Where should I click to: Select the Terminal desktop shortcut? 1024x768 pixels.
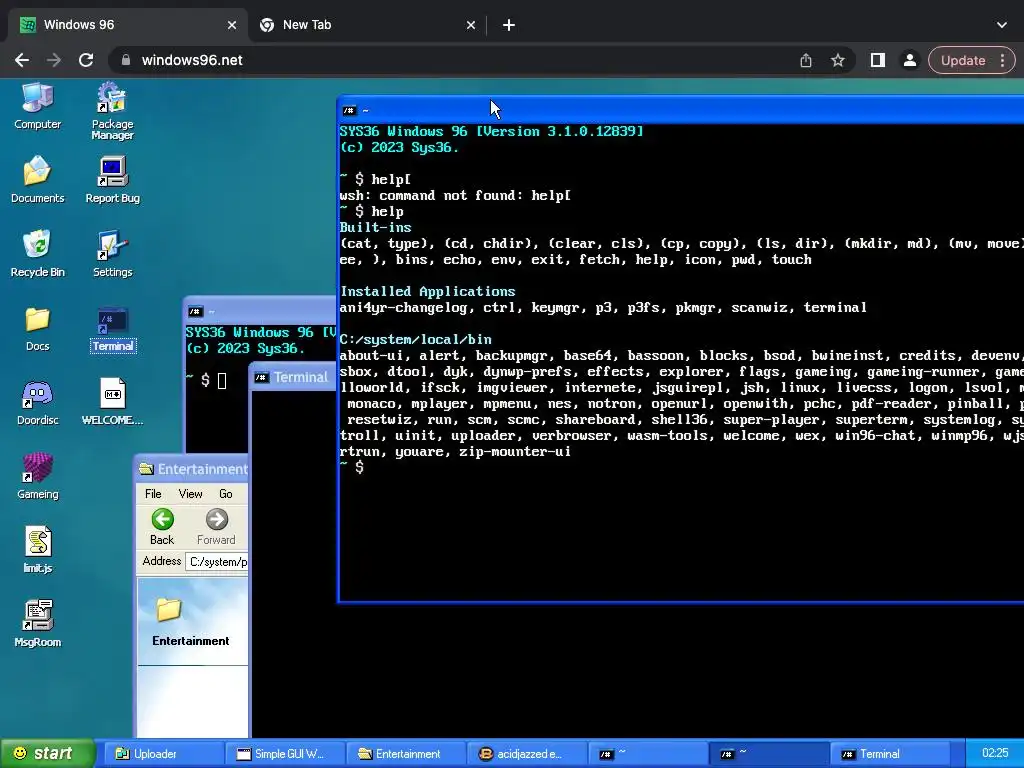pos(112,330)
